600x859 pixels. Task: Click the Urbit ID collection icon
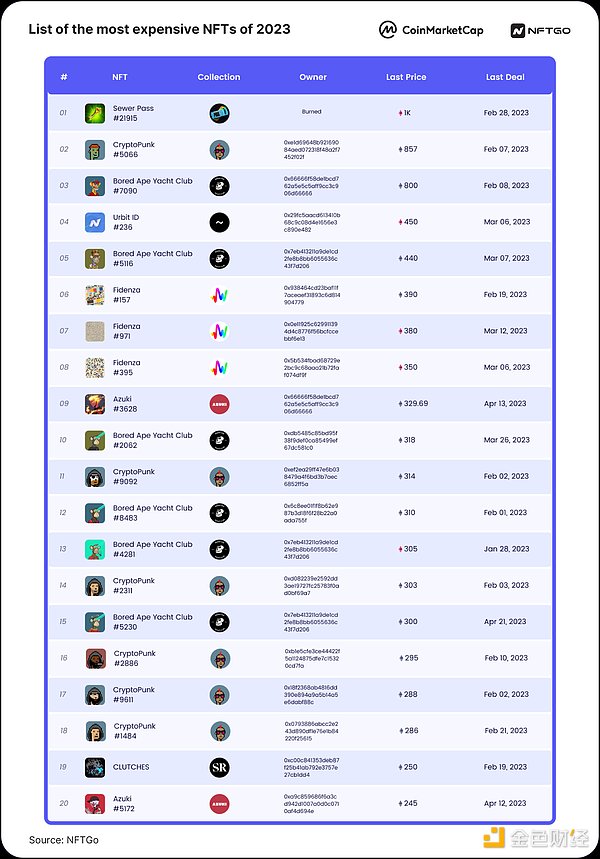pyautogui.click(x=220, y=222)
